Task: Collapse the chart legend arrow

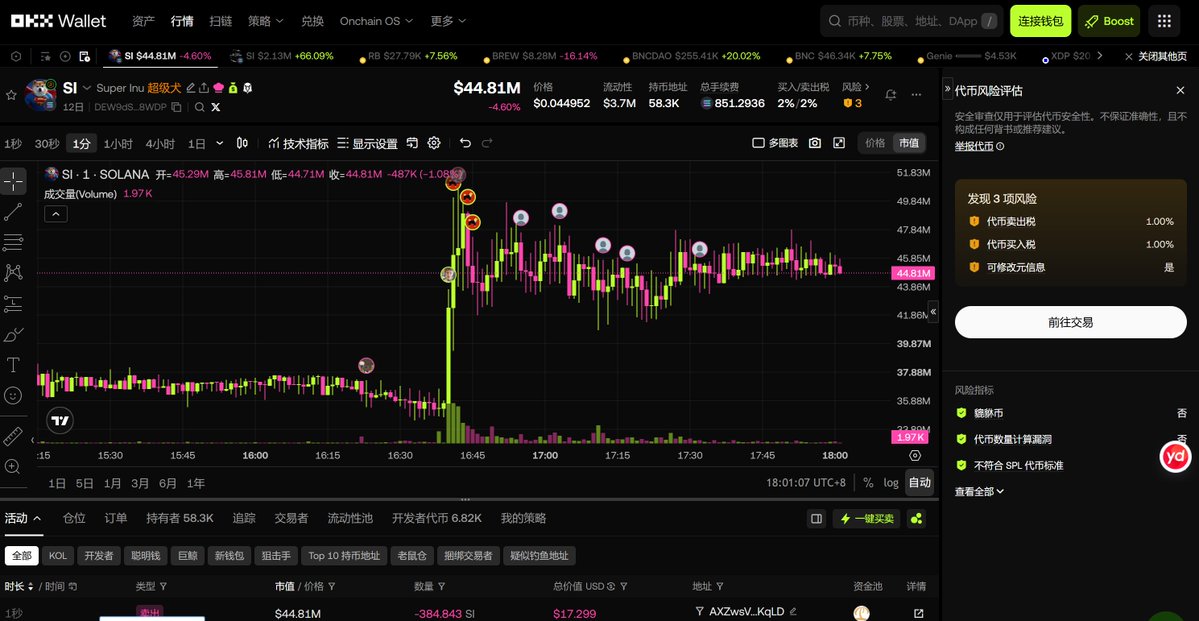Action: pos(56,215)
